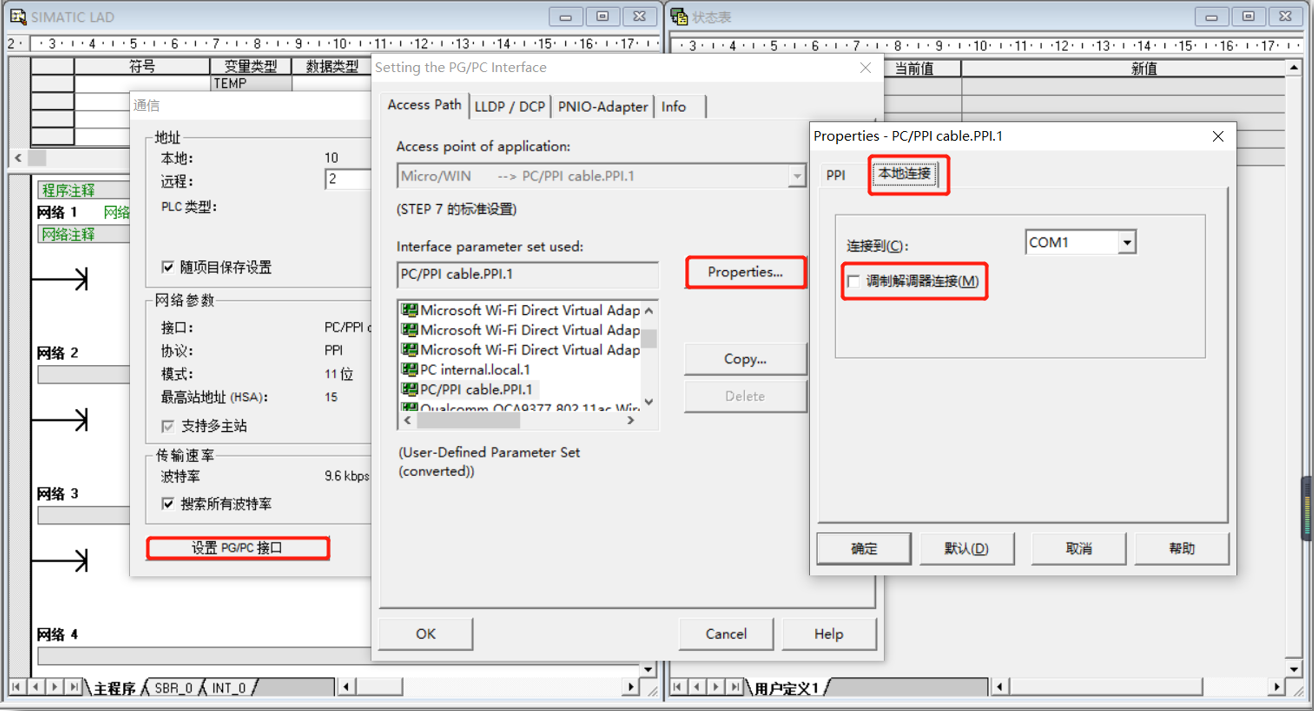This screenshot has width=1314, height=711.
Task: Click Help in PG/PC Interface dialog
Action: coord(829,634)
